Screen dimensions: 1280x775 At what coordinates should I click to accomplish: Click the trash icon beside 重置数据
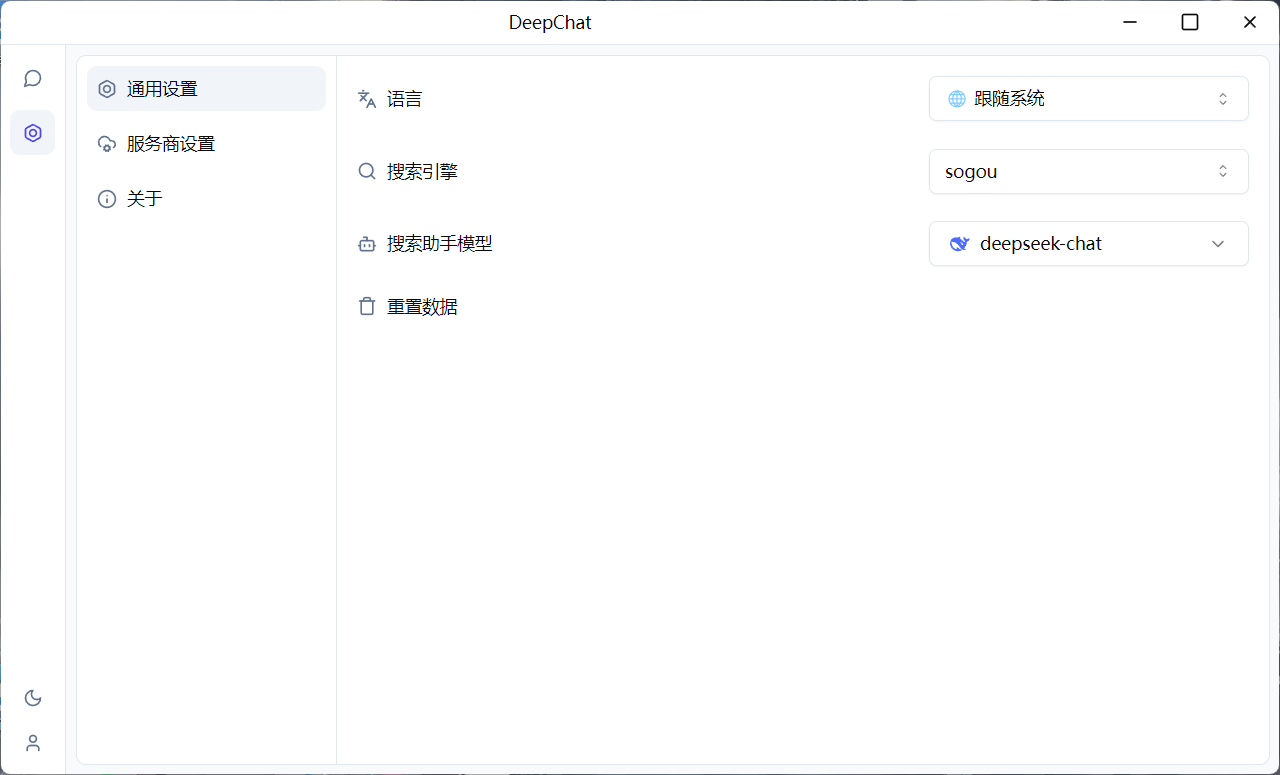pos(367,306)
